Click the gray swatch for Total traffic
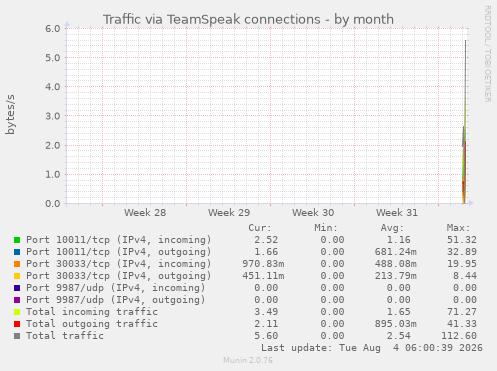The image size is (497, 371). click(17, 336)
